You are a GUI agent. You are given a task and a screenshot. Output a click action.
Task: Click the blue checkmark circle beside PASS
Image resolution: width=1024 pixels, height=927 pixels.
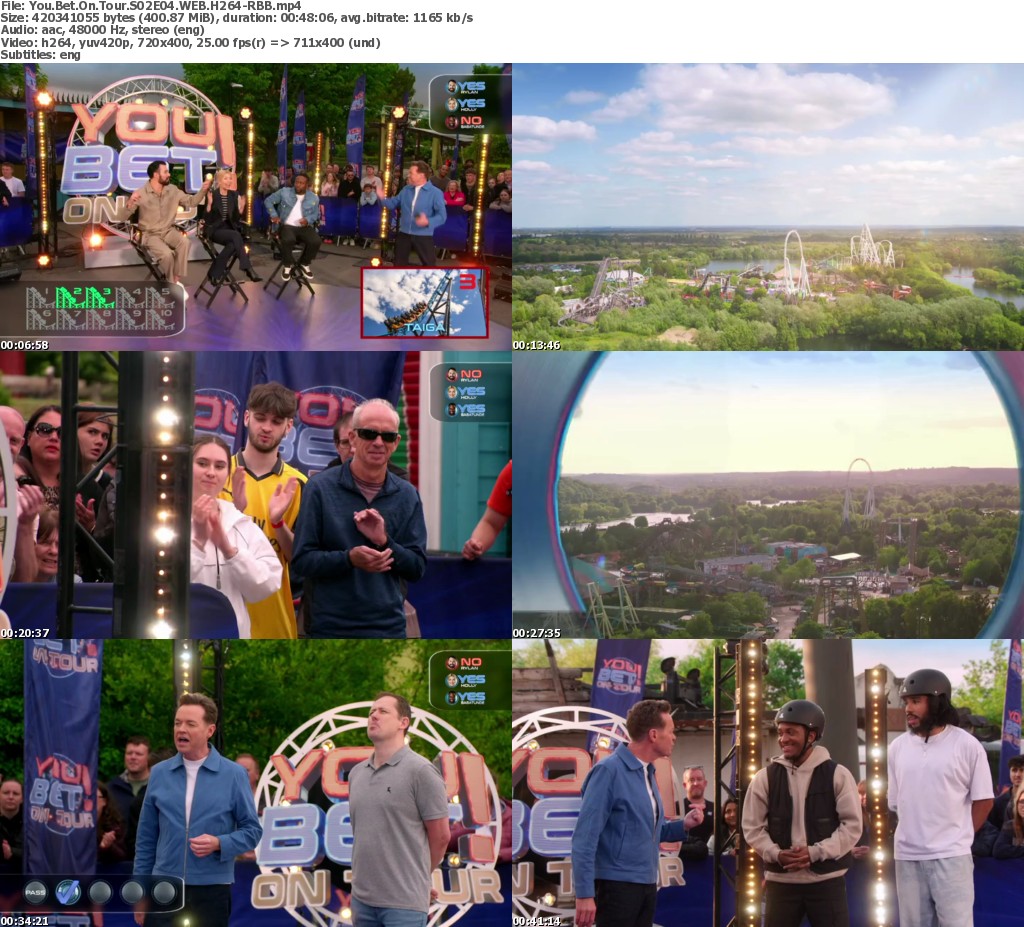click(68, 891)
